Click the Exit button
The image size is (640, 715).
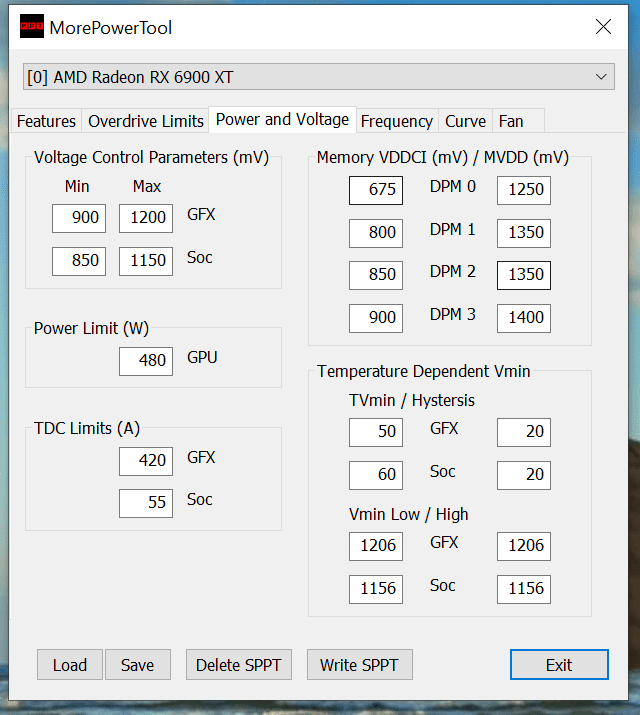(559, 665)
